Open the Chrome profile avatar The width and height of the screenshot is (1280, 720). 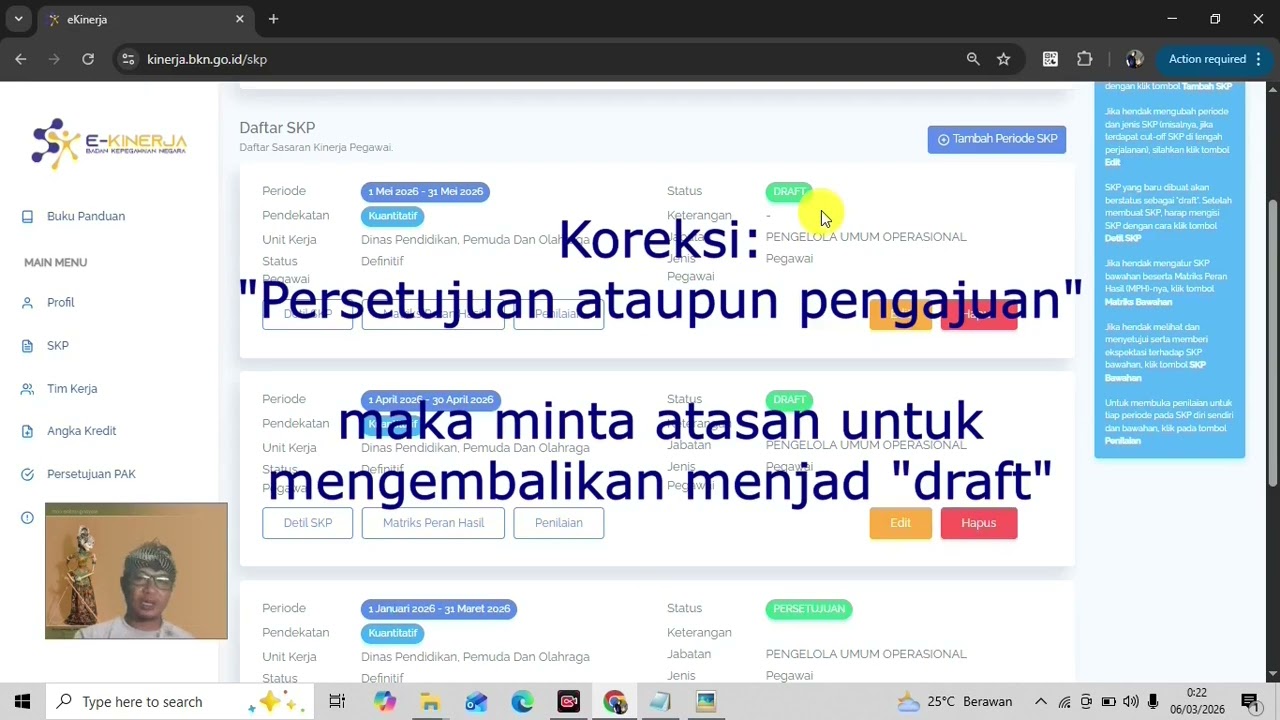click(1134, 59)
